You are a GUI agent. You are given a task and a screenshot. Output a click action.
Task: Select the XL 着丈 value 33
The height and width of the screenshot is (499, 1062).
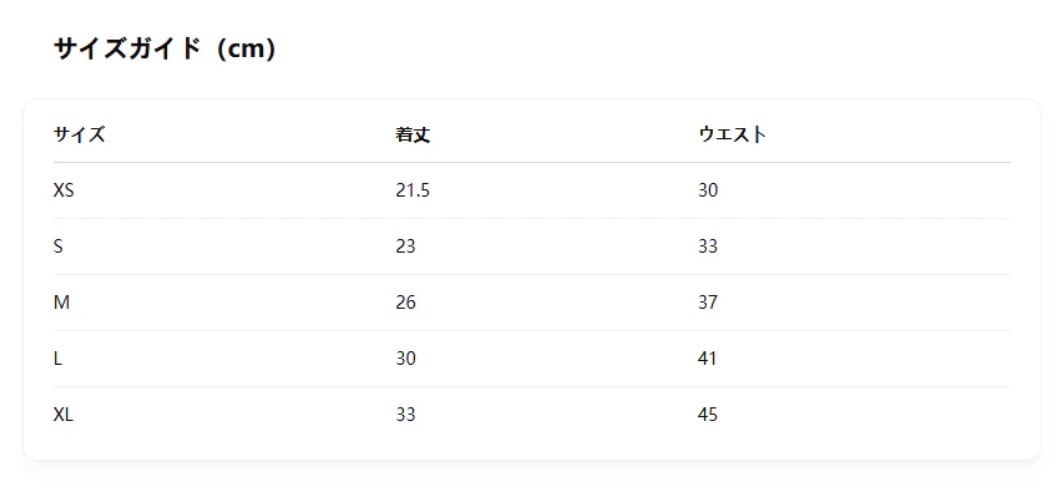[405, 414]
